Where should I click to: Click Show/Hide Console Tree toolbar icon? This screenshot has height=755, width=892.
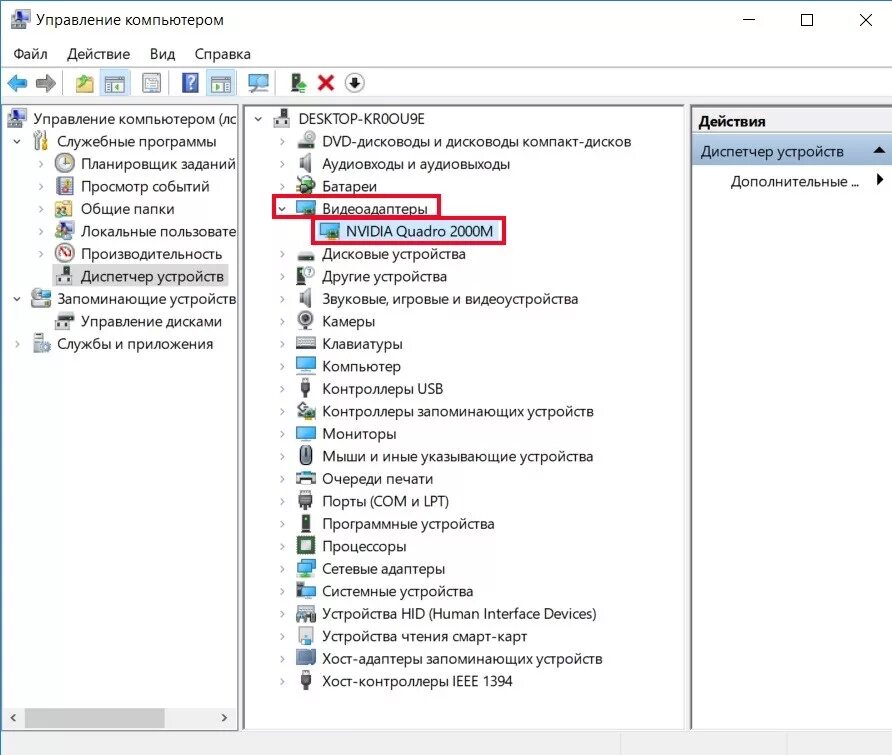pos(115,83)
